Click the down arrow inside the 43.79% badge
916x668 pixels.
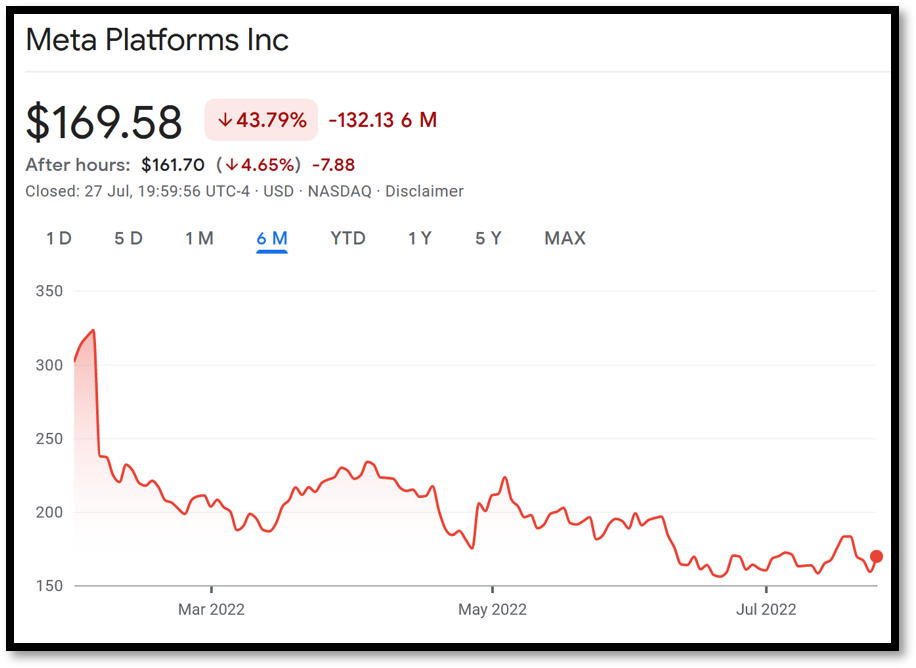point(225,120)
